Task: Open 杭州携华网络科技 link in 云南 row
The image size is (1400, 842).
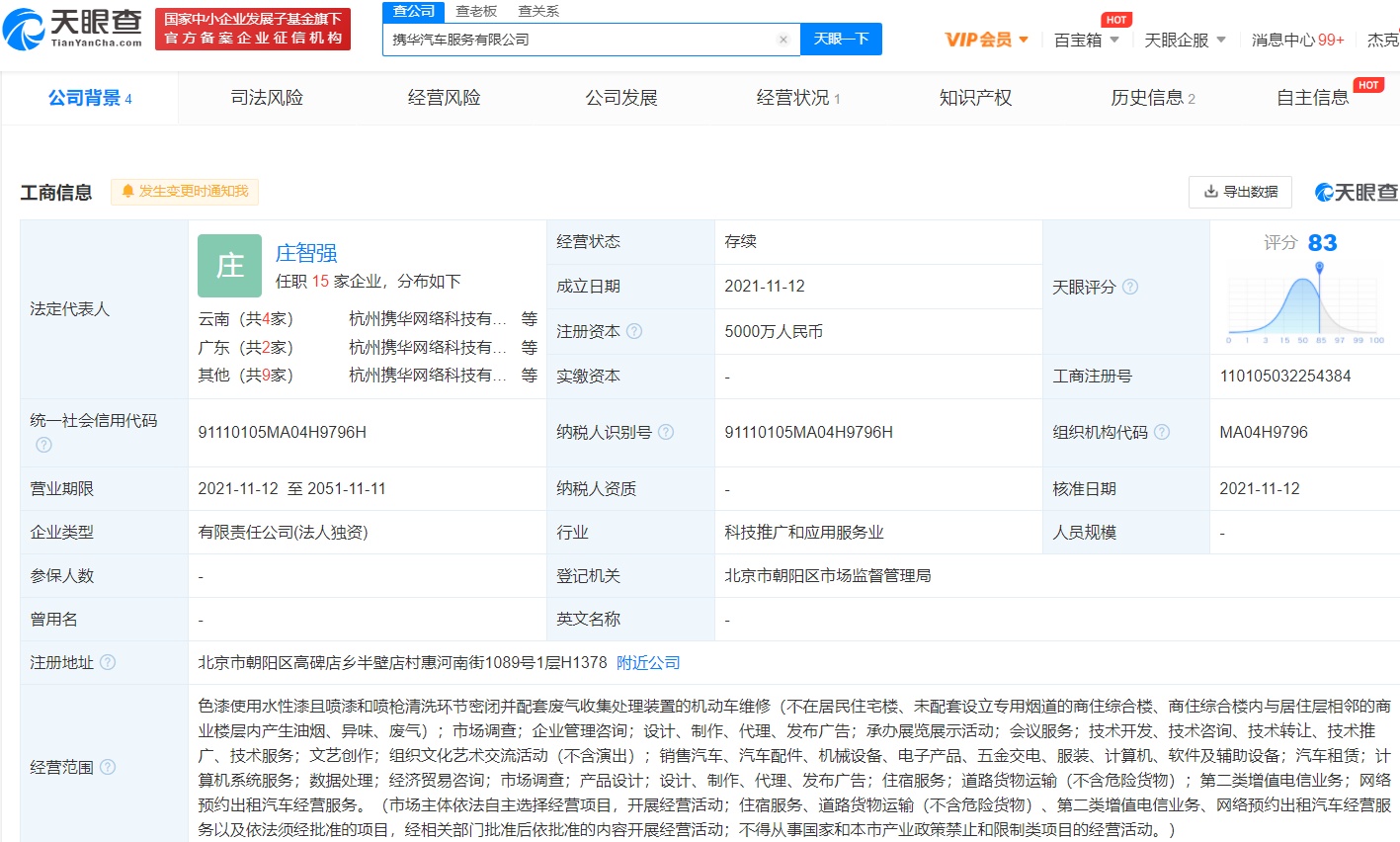Action: click(428, 319)
